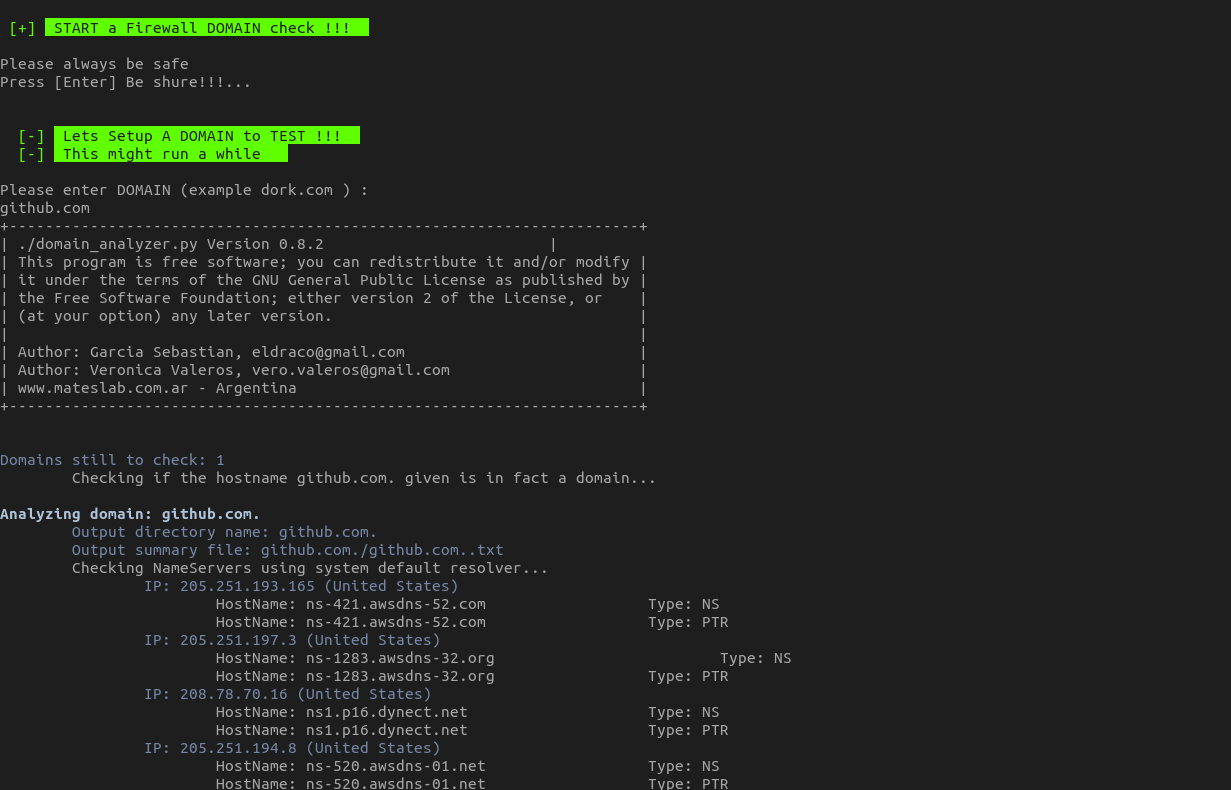This screenshot has height=790, width=1231.
Task: Click 'IP: 208.78.70.16 (United States)' line
Action: [288, 694]
